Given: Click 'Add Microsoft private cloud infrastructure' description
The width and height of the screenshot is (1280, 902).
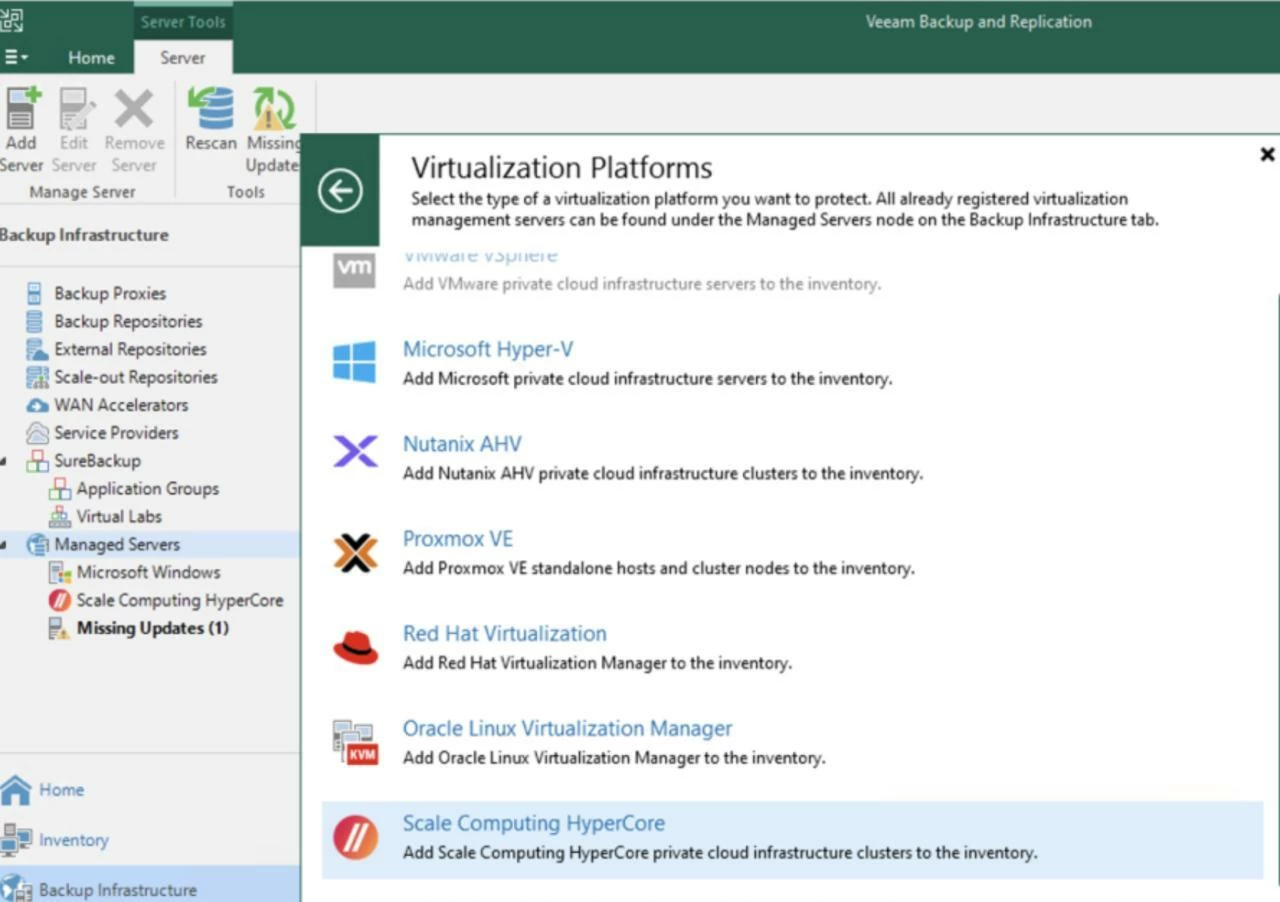Looking at the screenshot, I should (647, 380).
